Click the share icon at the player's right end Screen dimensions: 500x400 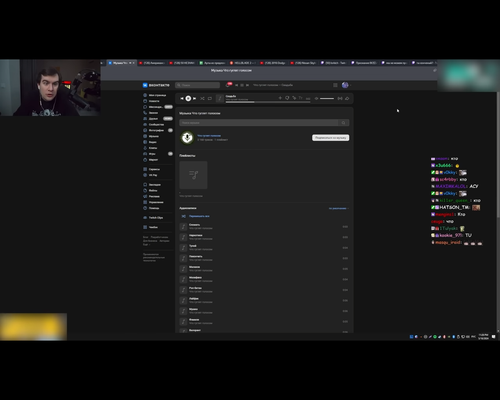(347, 98)
